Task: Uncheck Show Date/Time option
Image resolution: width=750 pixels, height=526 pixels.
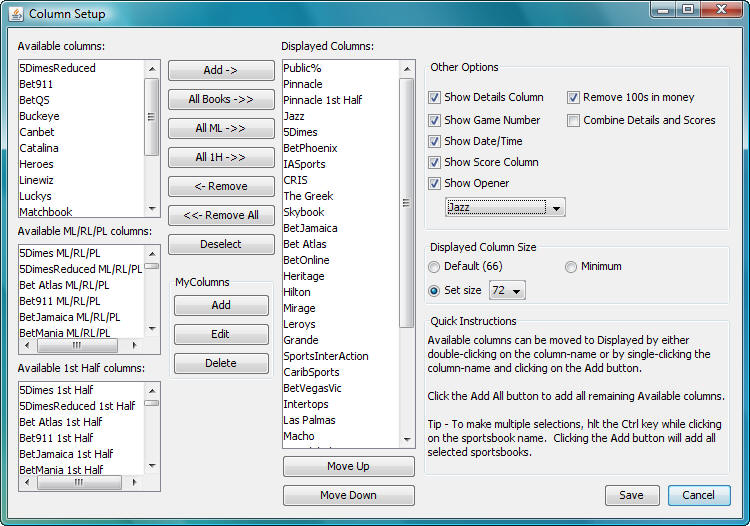Action: click(x=434, y=142)
